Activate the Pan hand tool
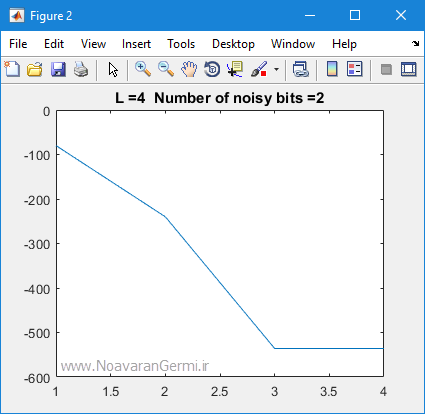Viewport: 425px width, 414px height. (189, 69)
